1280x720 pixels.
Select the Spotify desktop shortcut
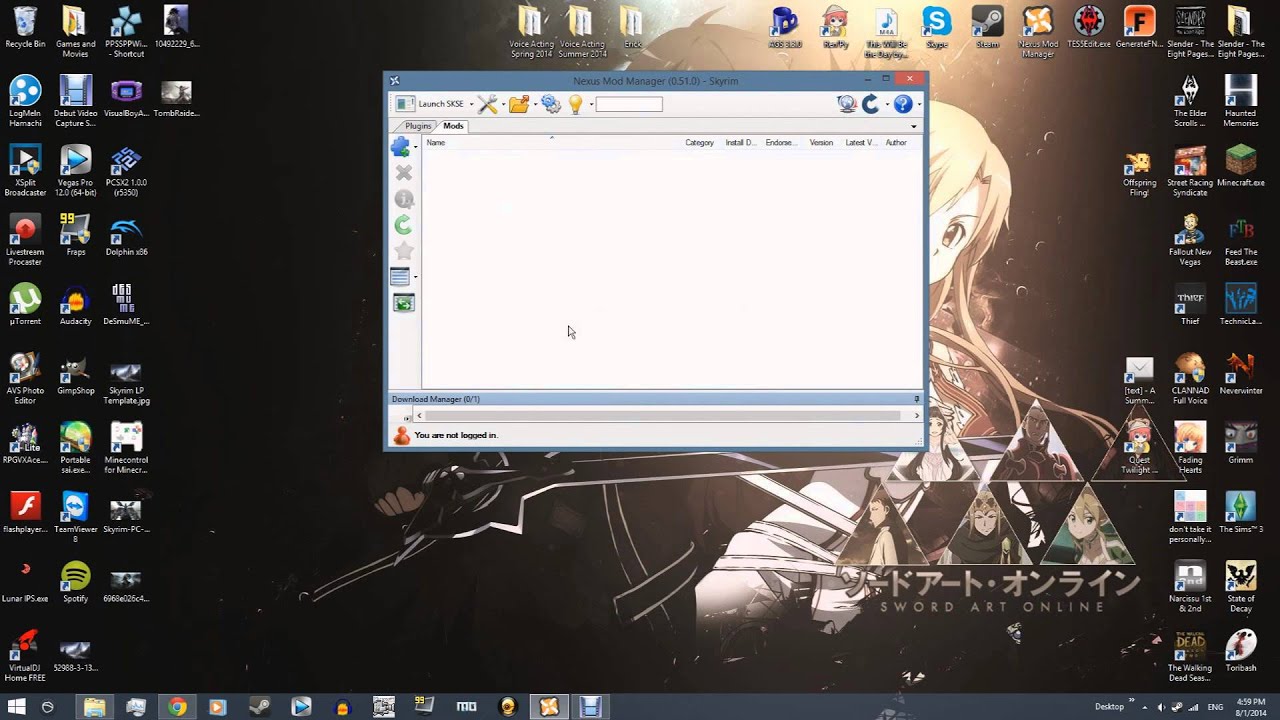(x=75, y=583)
